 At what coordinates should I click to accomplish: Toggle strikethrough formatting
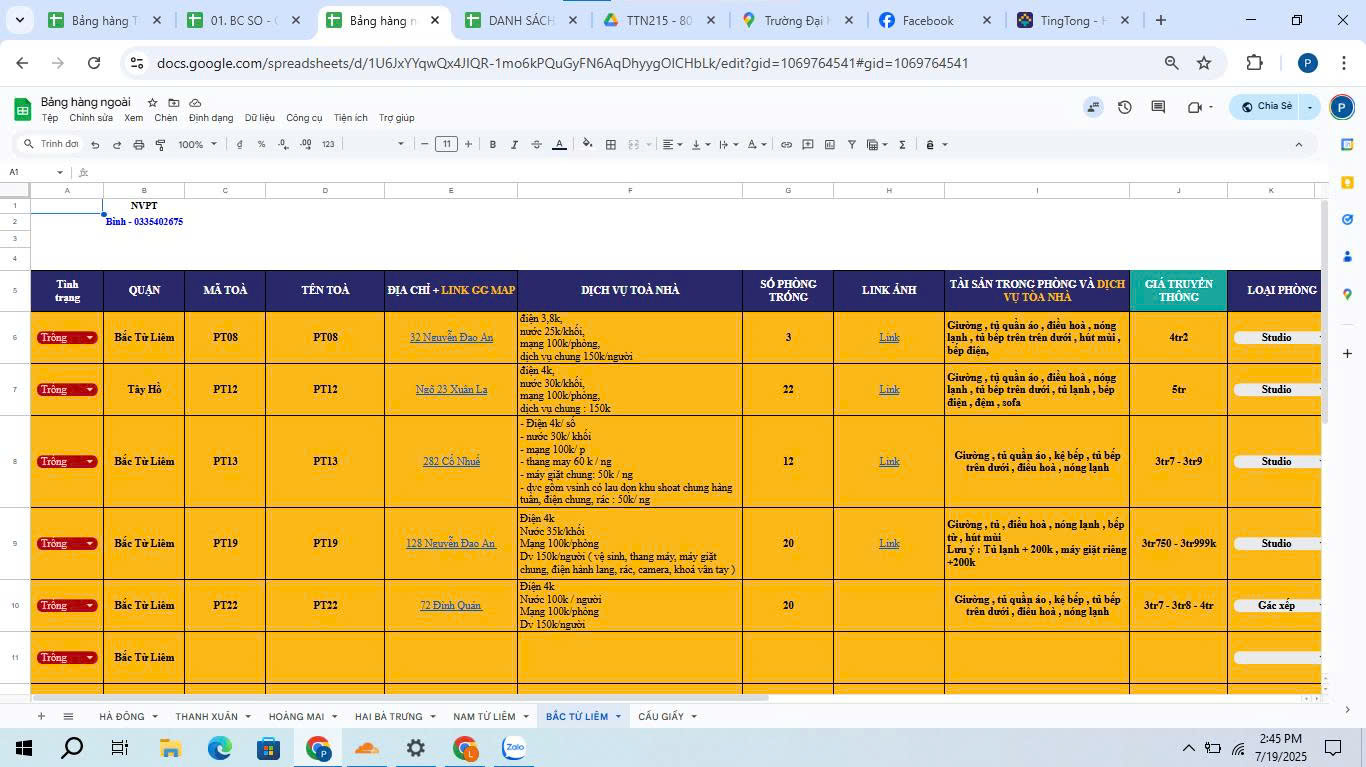click(537, 145)
